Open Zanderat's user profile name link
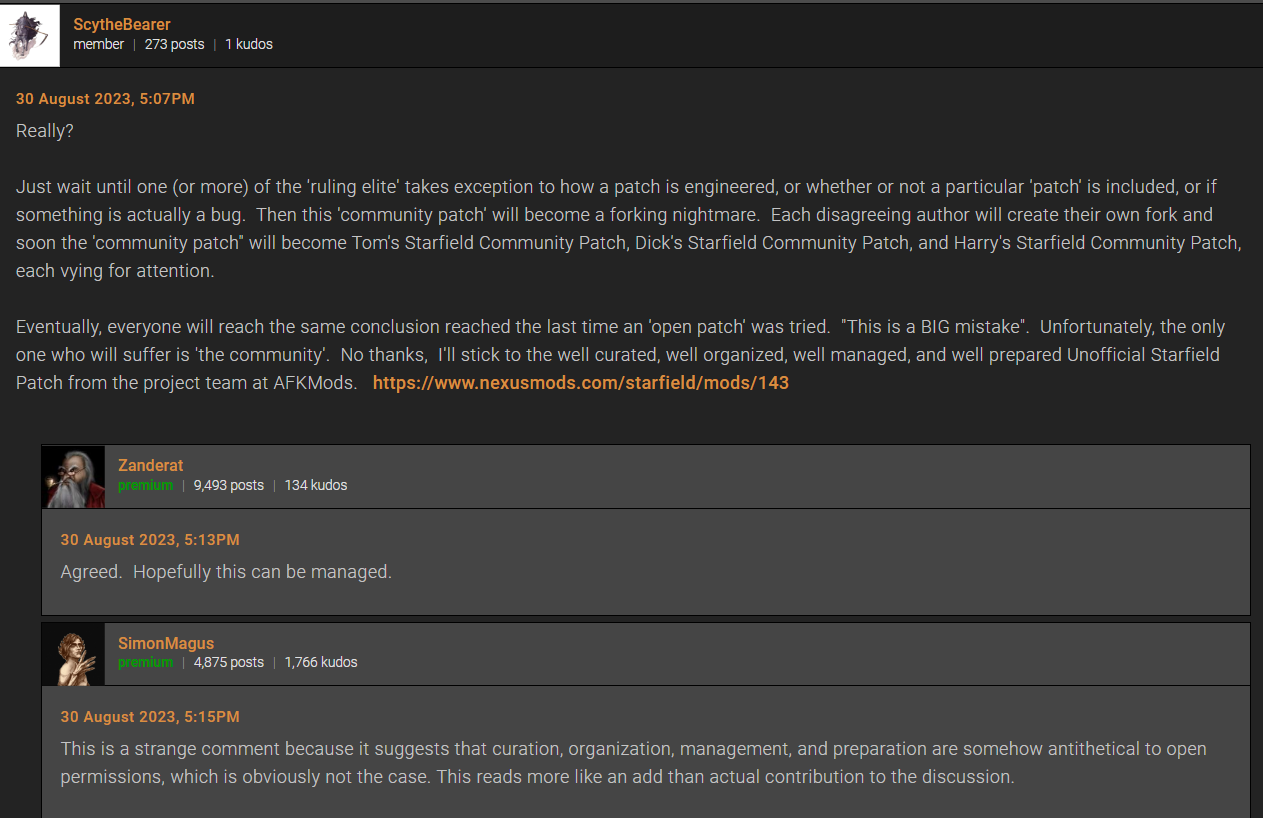Viewport: 1263px width, 818px height. point(151,465)
